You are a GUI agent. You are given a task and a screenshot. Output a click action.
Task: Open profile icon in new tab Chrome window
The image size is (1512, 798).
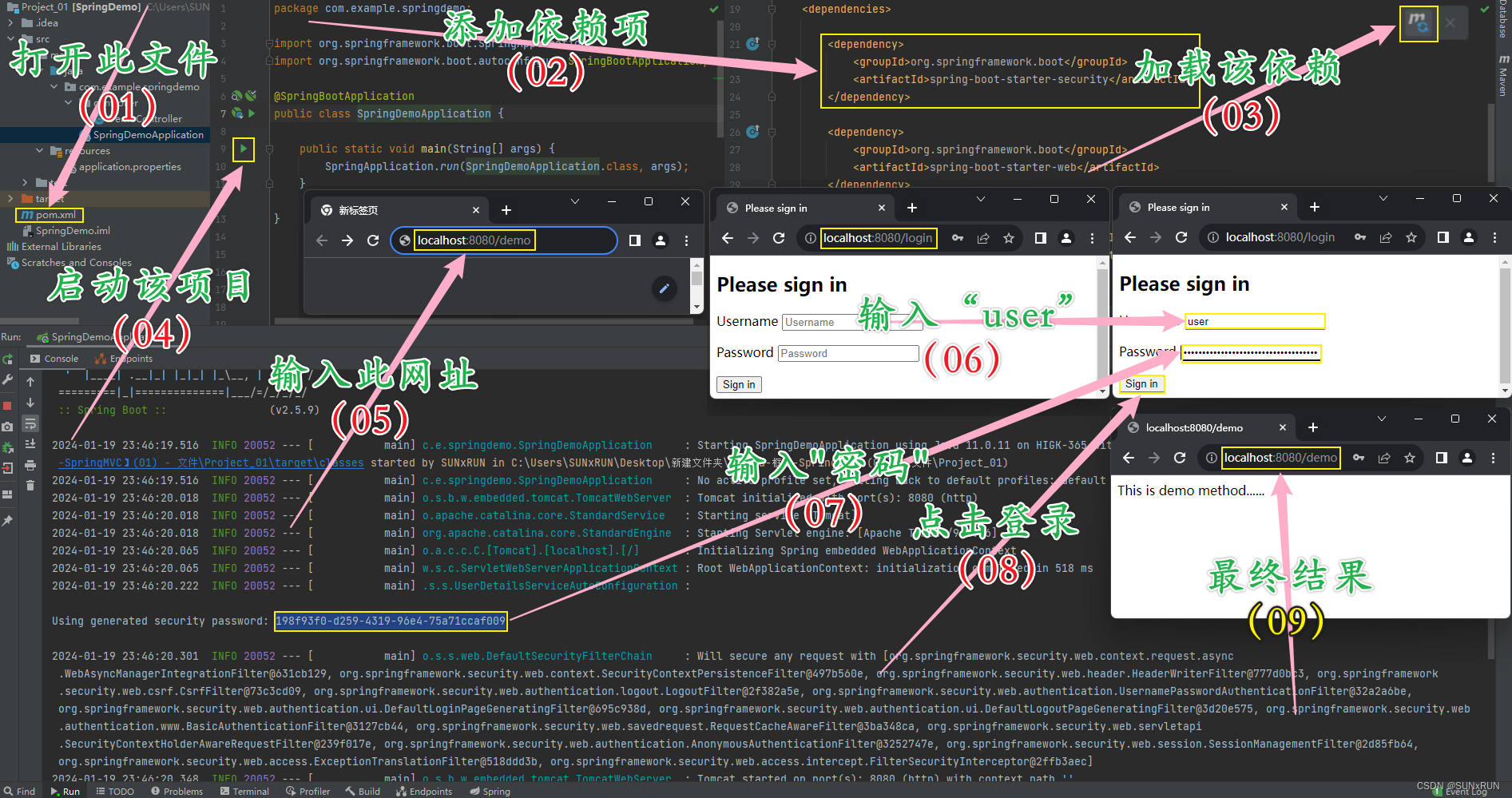click(x=661, y=240)
